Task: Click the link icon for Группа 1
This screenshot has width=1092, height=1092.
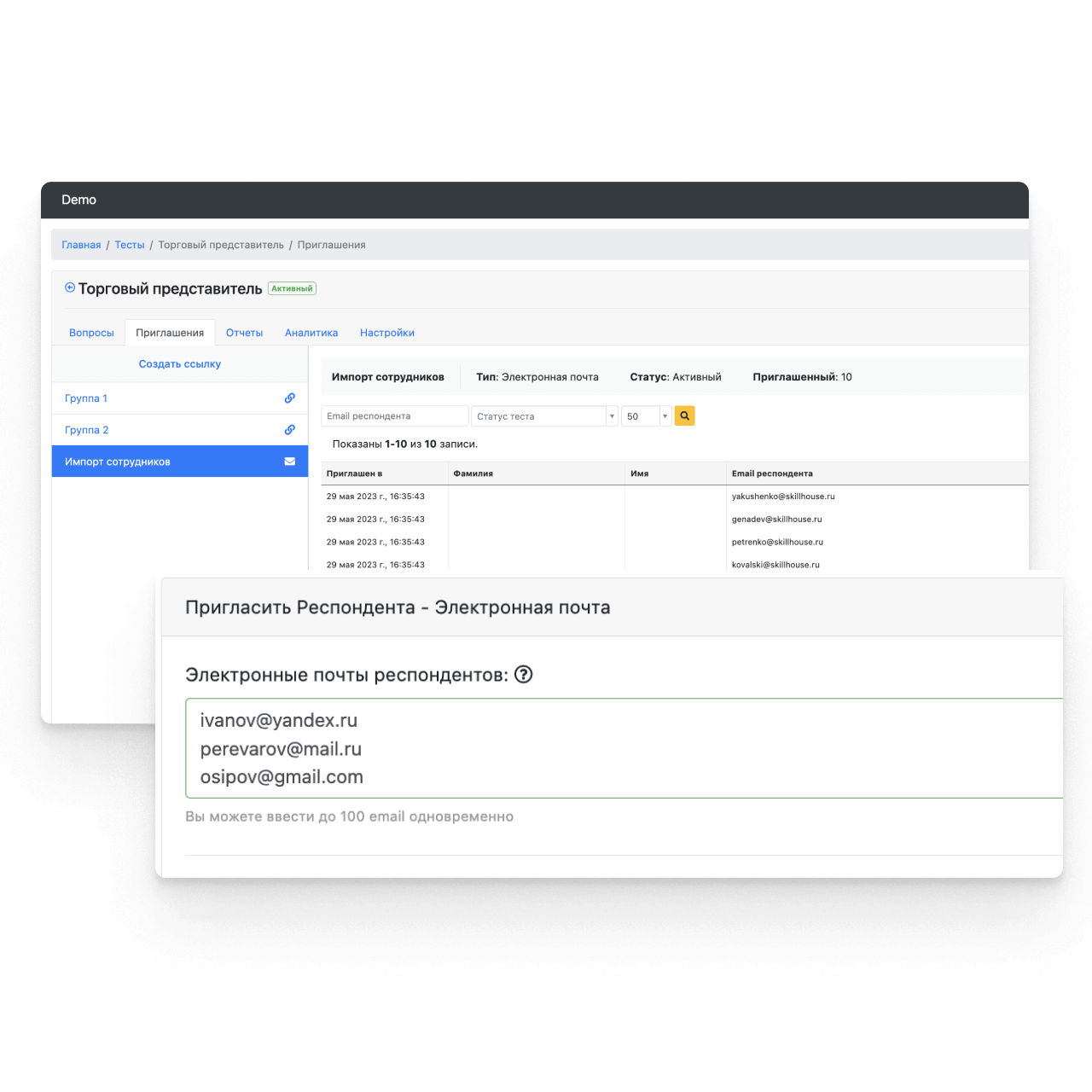Action: point(290,398)
